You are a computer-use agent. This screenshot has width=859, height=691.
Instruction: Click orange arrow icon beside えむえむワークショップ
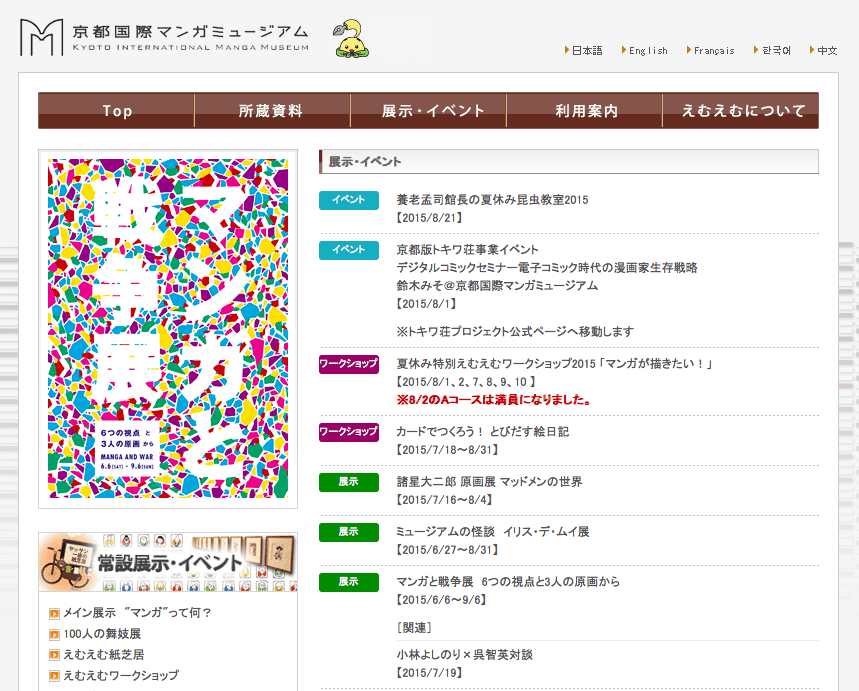(54, 676)
